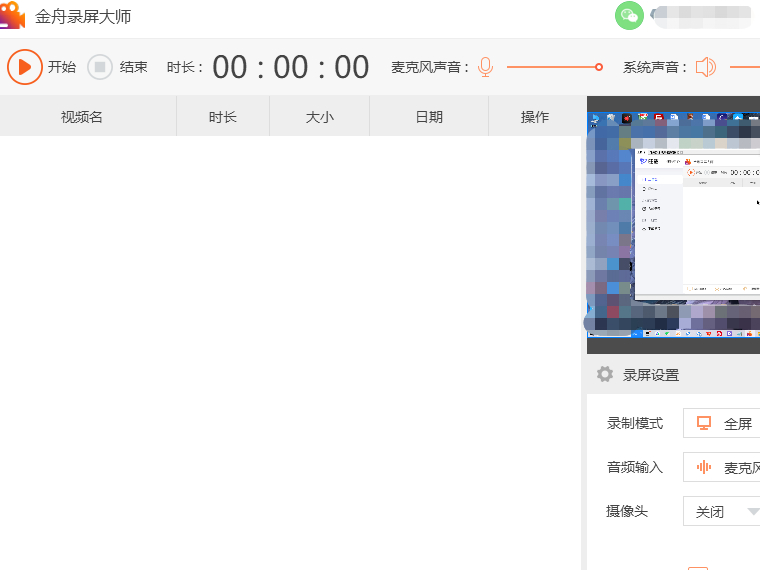This screenshot has width=760, height=570.
Task: Click the screen preview thumbnail
Action: coord(673,225)
